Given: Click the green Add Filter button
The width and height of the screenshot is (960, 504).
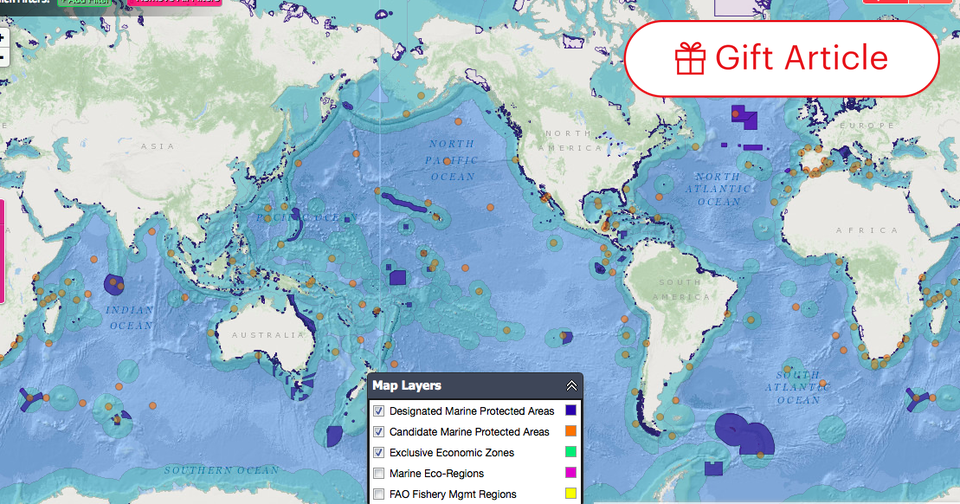Looking at the screenshot, I should (85, 3).
